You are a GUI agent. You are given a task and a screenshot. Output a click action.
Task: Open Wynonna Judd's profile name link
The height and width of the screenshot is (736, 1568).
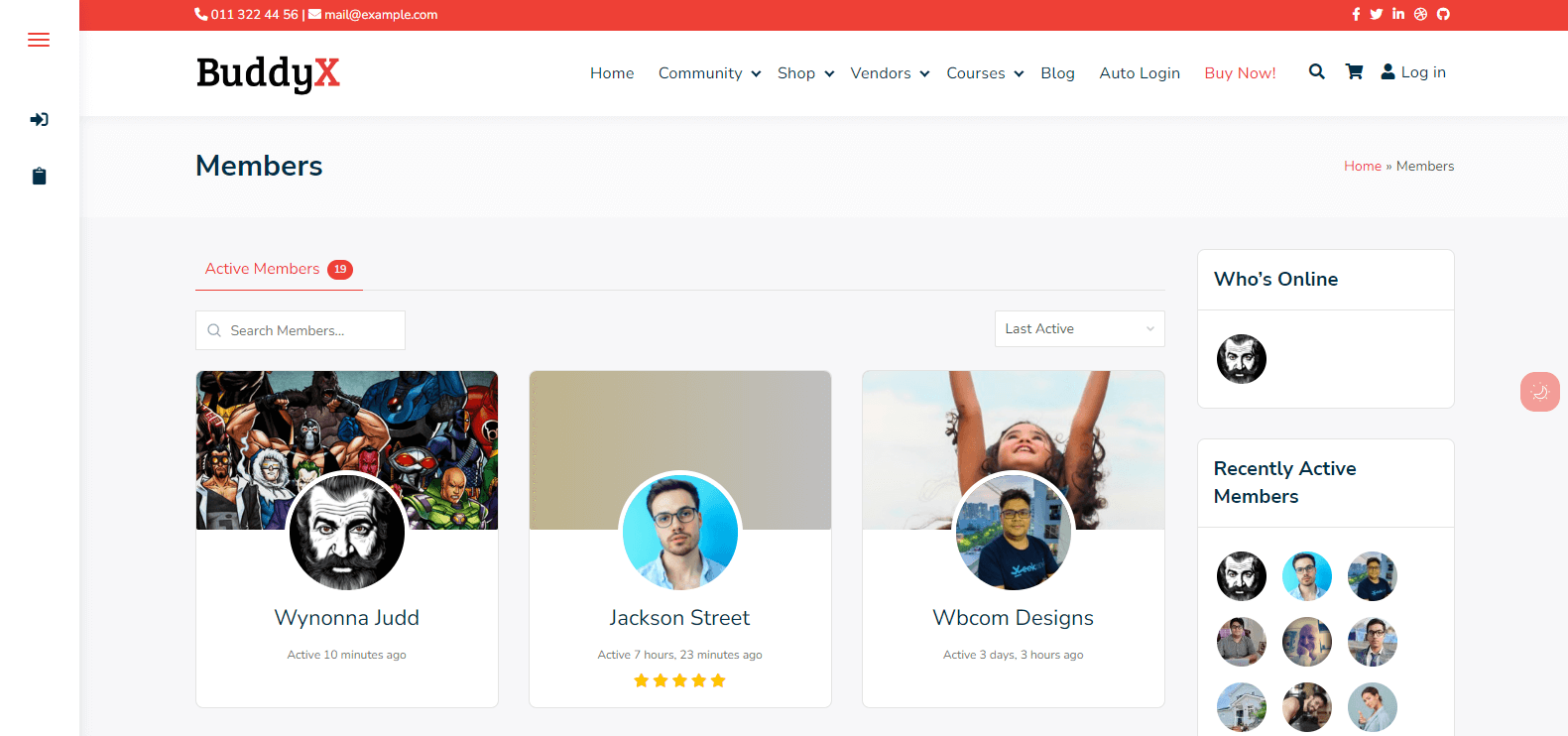pyautogui.click(x=347, y=618)
